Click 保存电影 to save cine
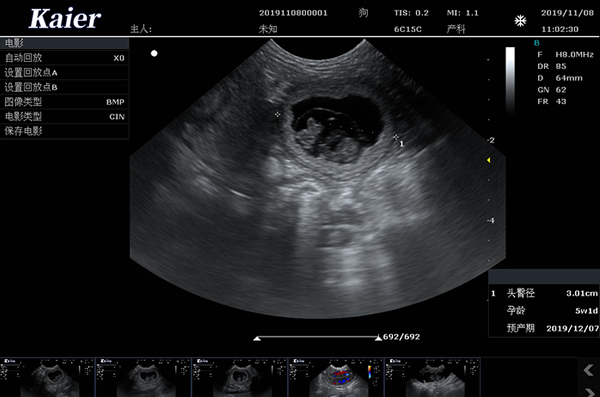This screenshot has width=600, height=397. click(x=64, y=131)
